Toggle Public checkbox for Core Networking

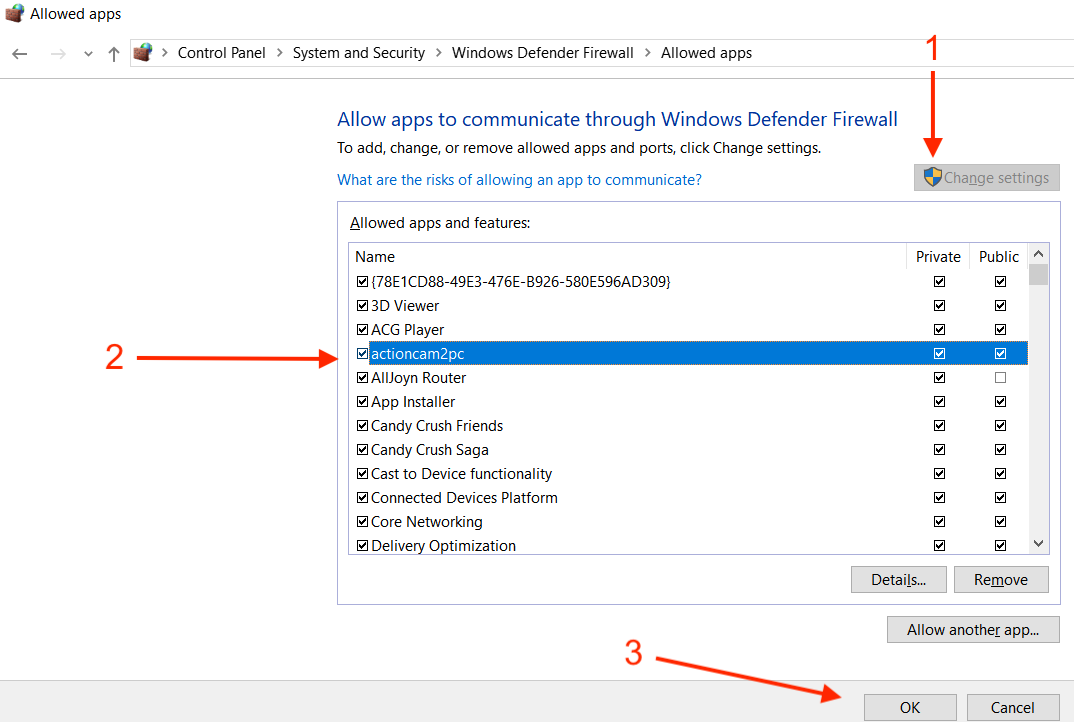pyautogui.click(x=1001, y=521)
